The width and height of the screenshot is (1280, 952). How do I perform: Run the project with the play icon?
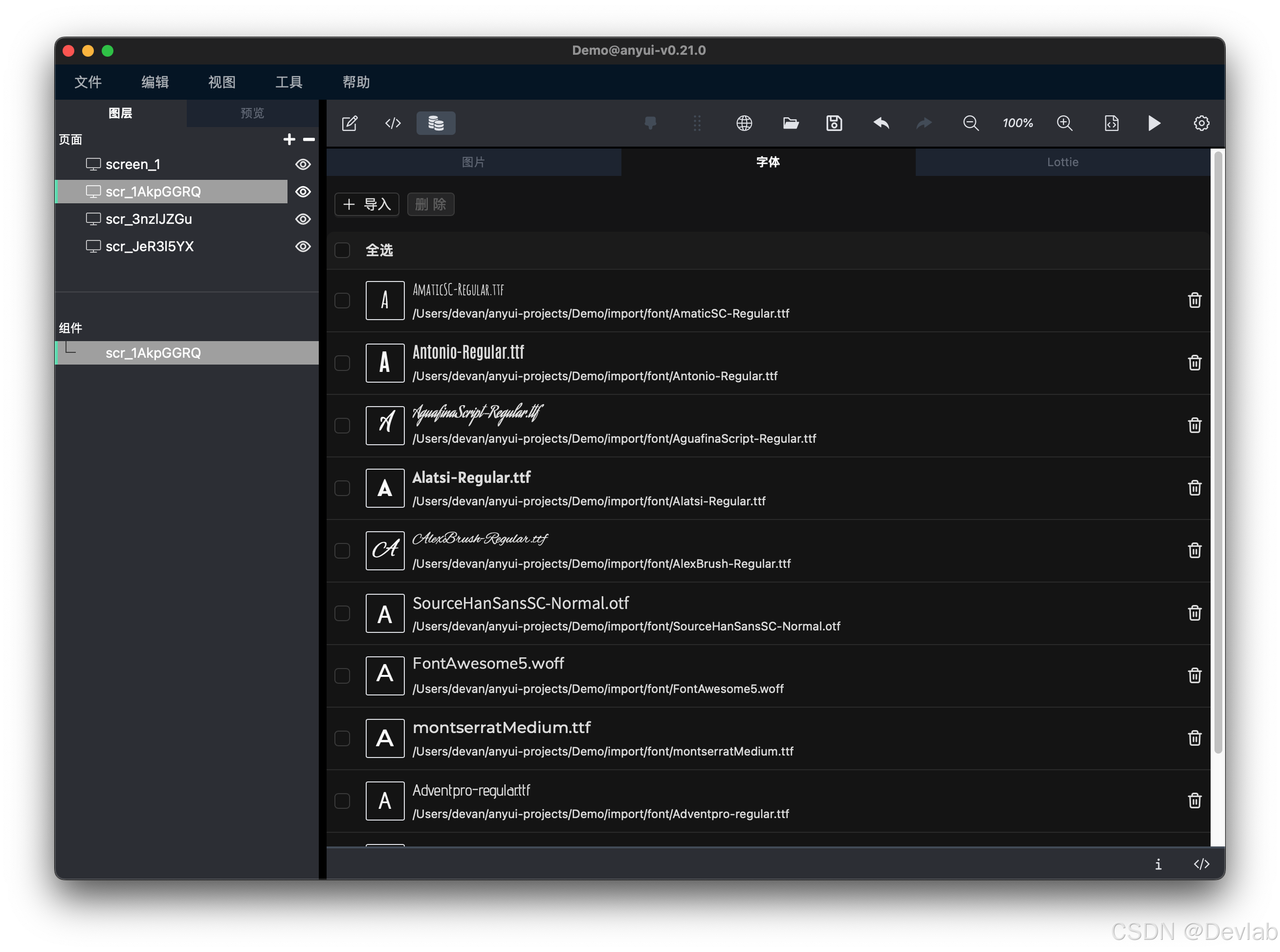1154,123
